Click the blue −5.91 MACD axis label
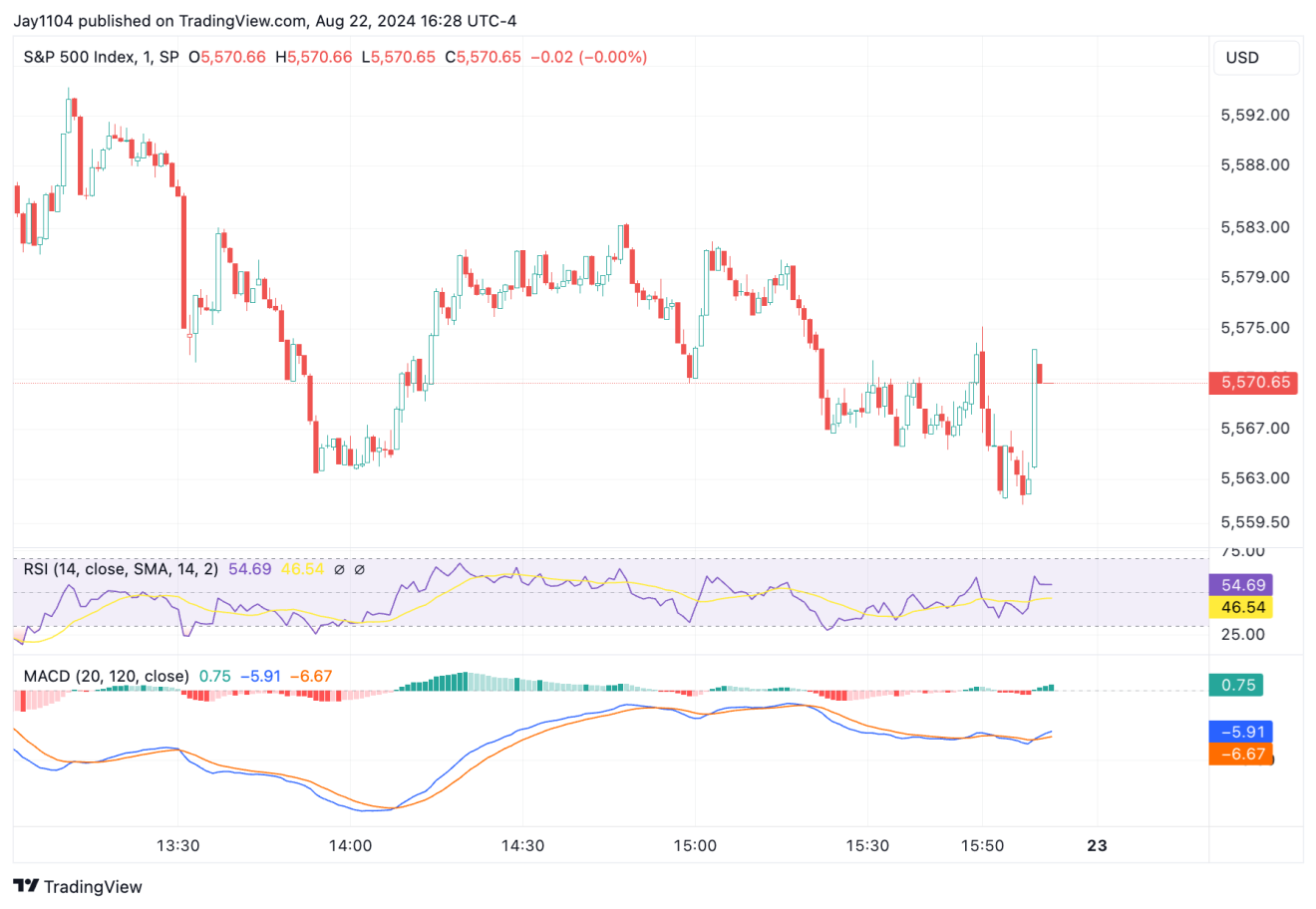Screen dimensions: 1316x909 pyautogui.click(x=1241, y=732)
